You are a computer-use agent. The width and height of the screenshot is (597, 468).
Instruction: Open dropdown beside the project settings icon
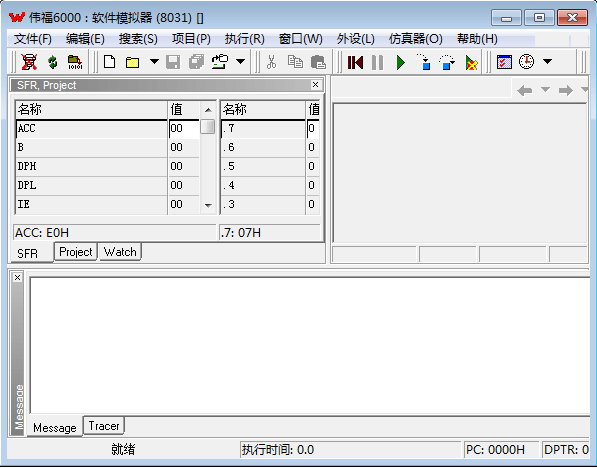[241, 61]
